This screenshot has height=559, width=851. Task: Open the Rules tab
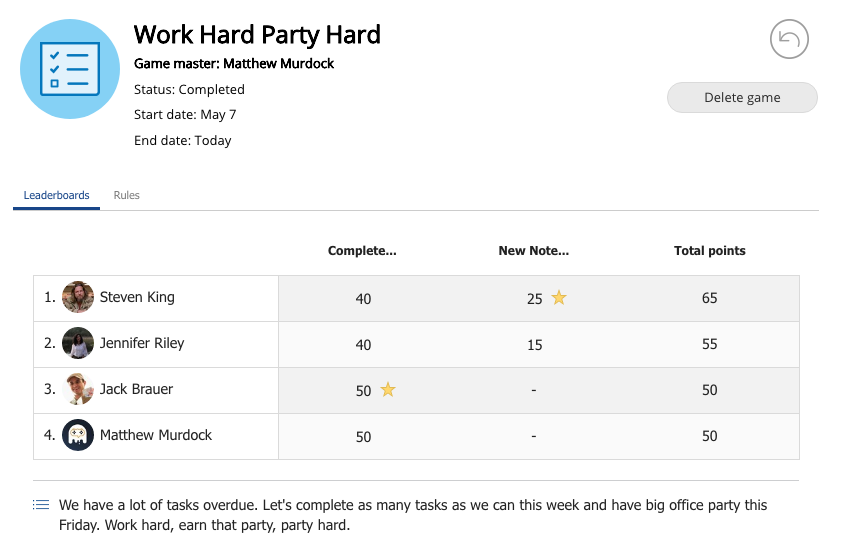click(126, 195)
